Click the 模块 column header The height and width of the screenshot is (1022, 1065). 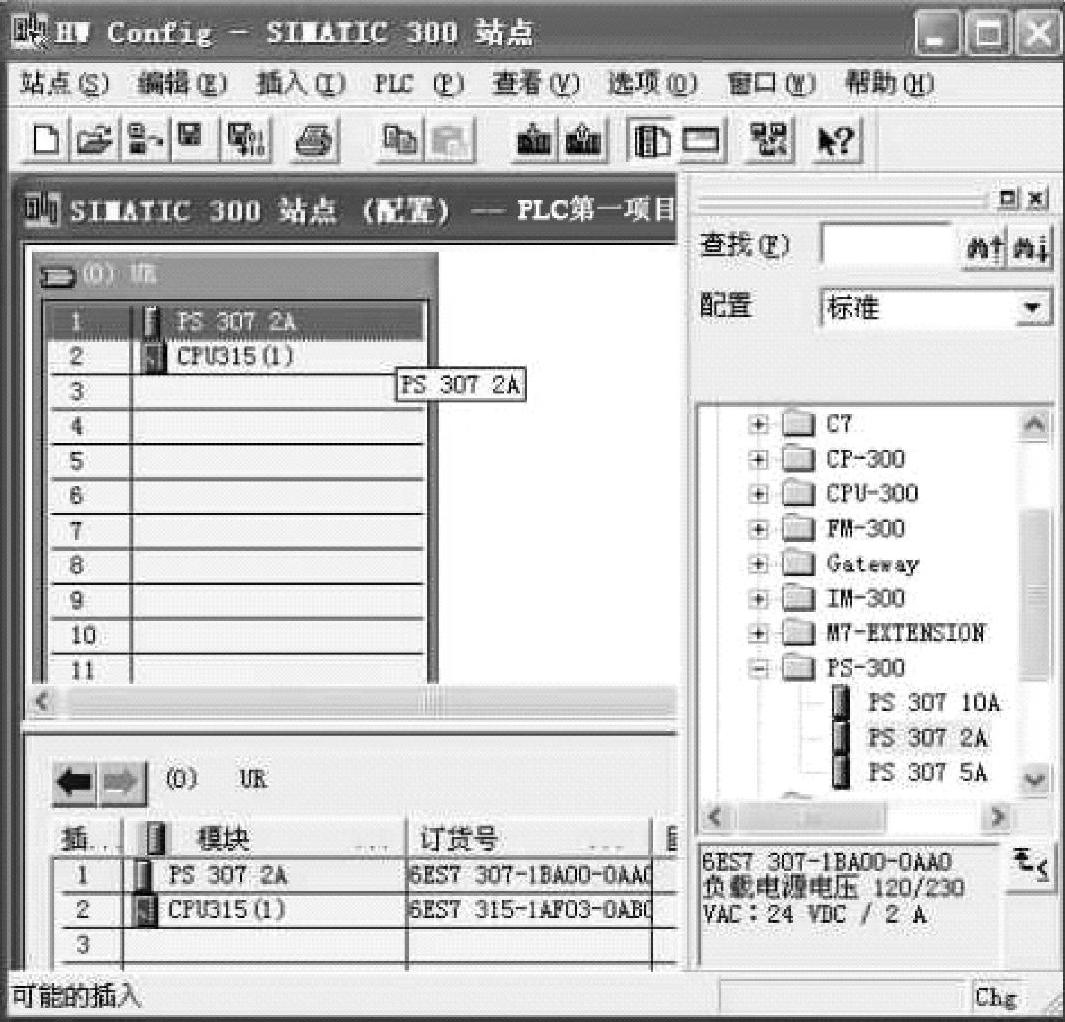click(265, 839)
